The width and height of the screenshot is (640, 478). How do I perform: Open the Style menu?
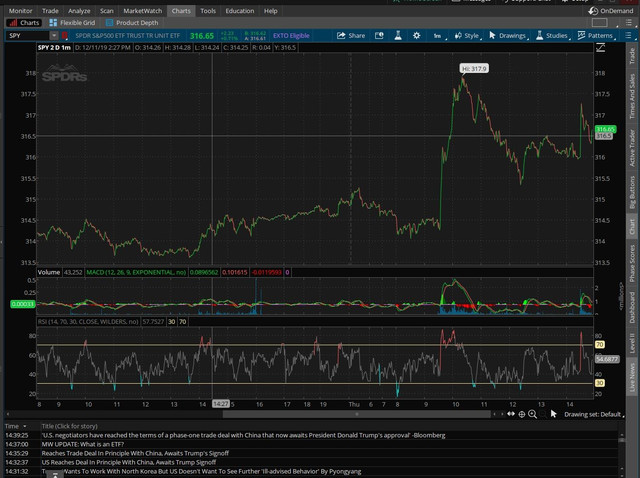pyautogui.click(x=468, y=36)
